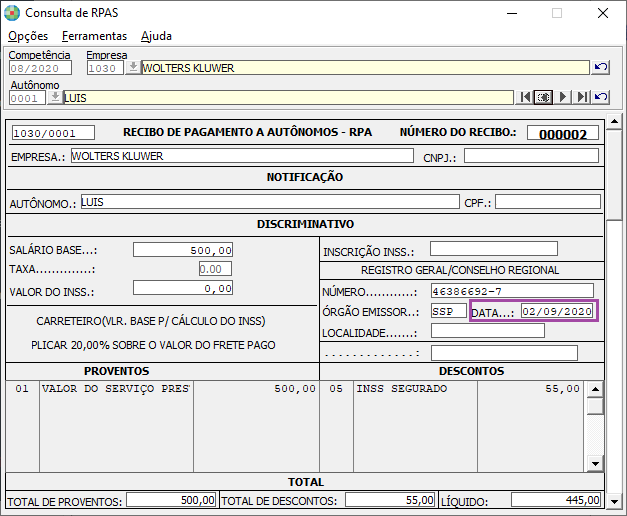Viewport: 627px width, 516px height.
Task: Click up arrow of Descontos list scrollbar
Action: coord(595,389)
